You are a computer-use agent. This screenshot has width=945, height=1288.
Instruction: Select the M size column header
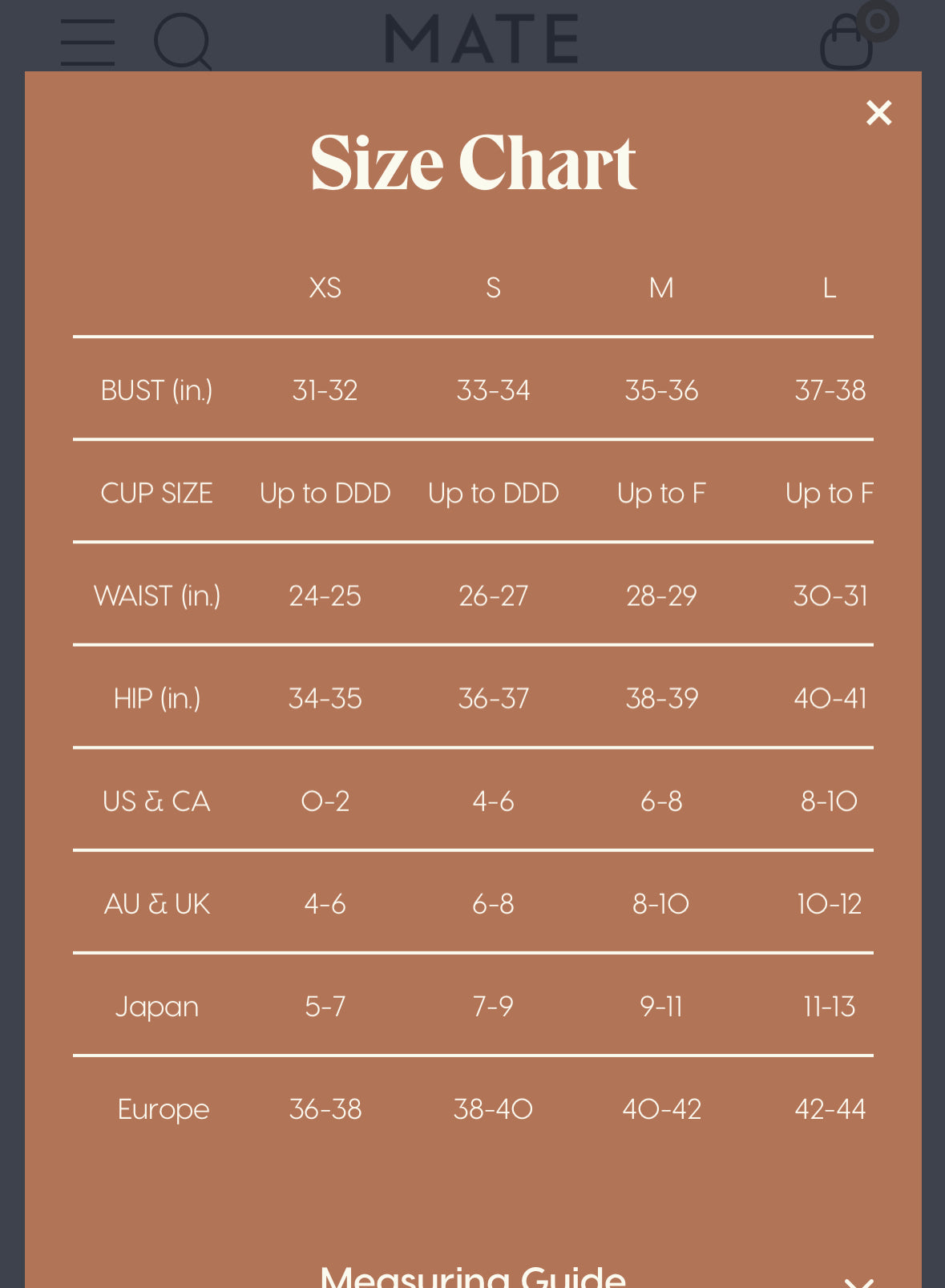[661, 288]
